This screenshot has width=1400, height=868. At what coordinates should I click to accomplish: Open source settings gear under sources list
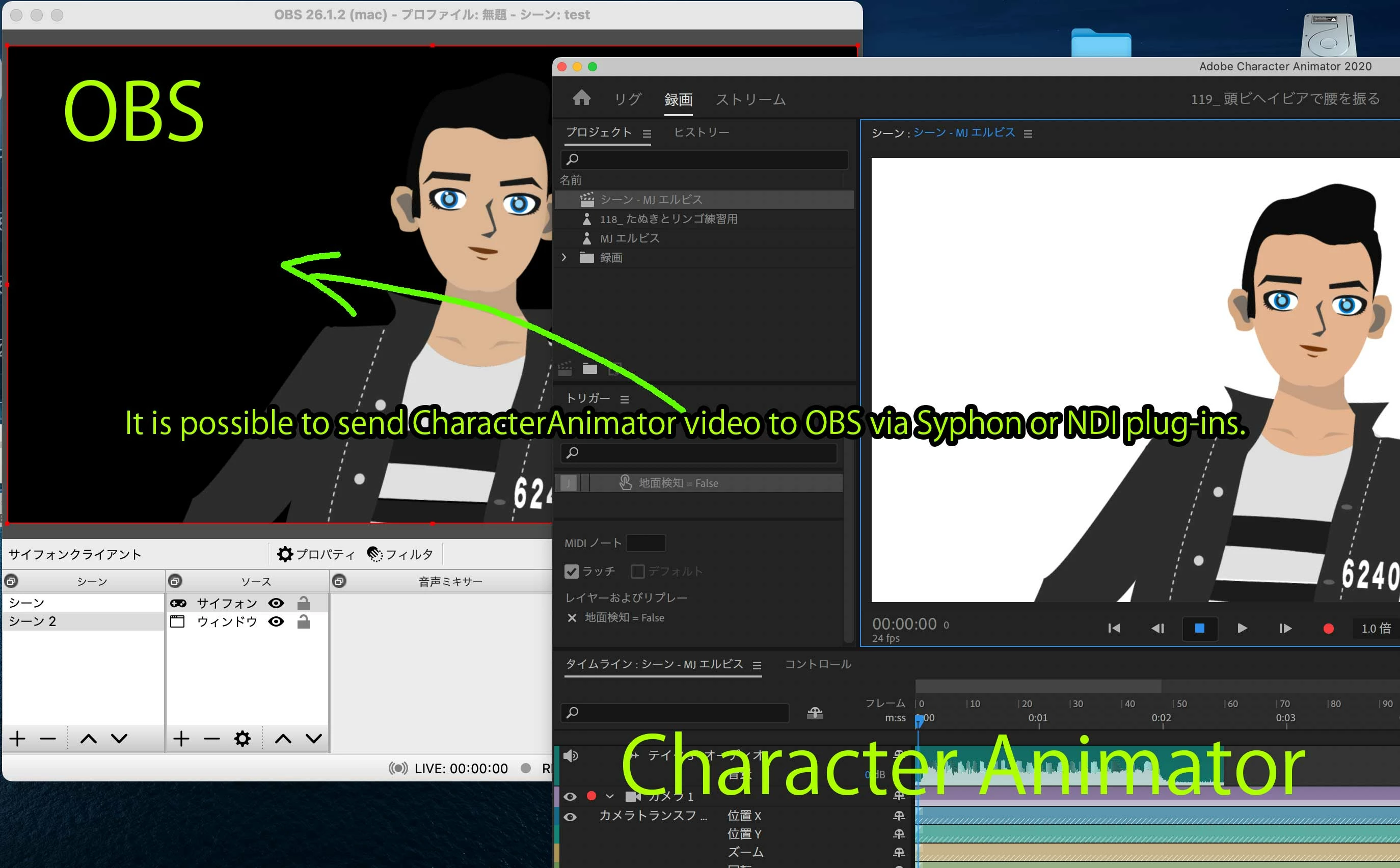pos(242,739)
